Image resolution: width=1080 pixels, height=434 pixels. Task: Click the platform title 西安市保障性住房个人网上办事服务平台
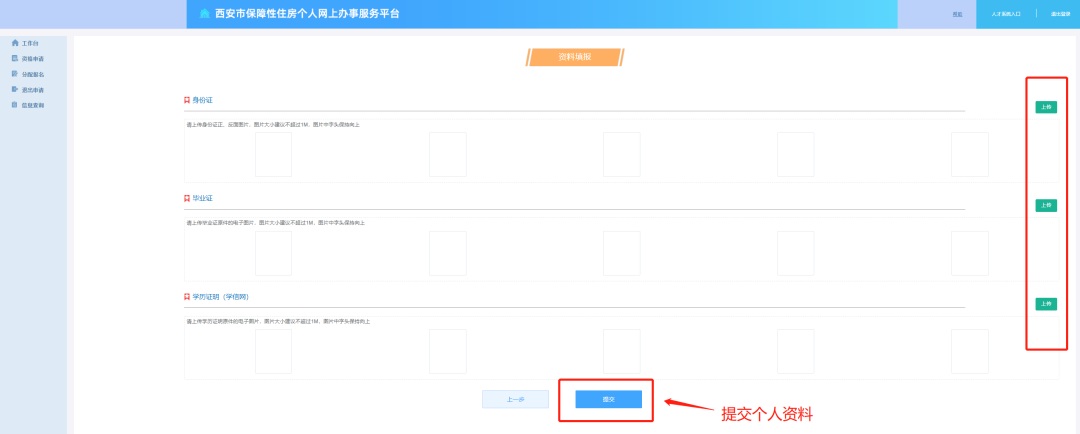[307, 14]
